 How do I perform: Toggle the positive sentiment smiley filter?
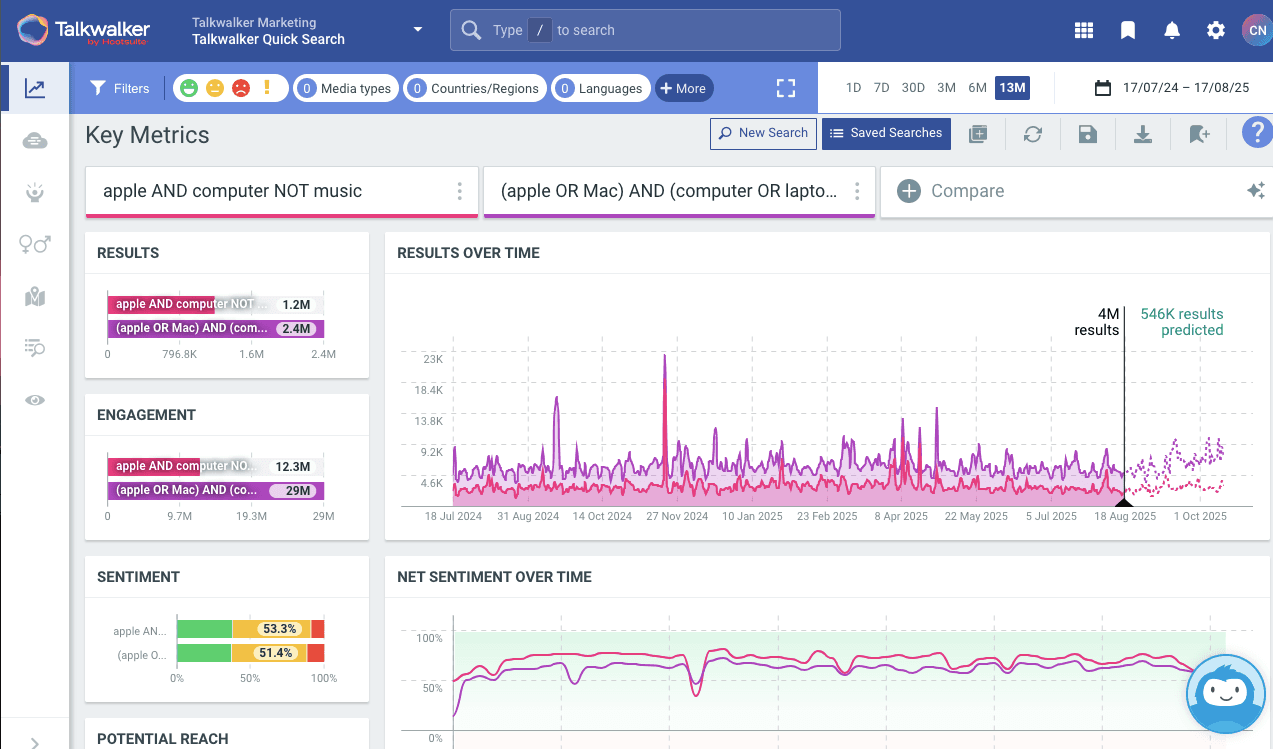189,88
